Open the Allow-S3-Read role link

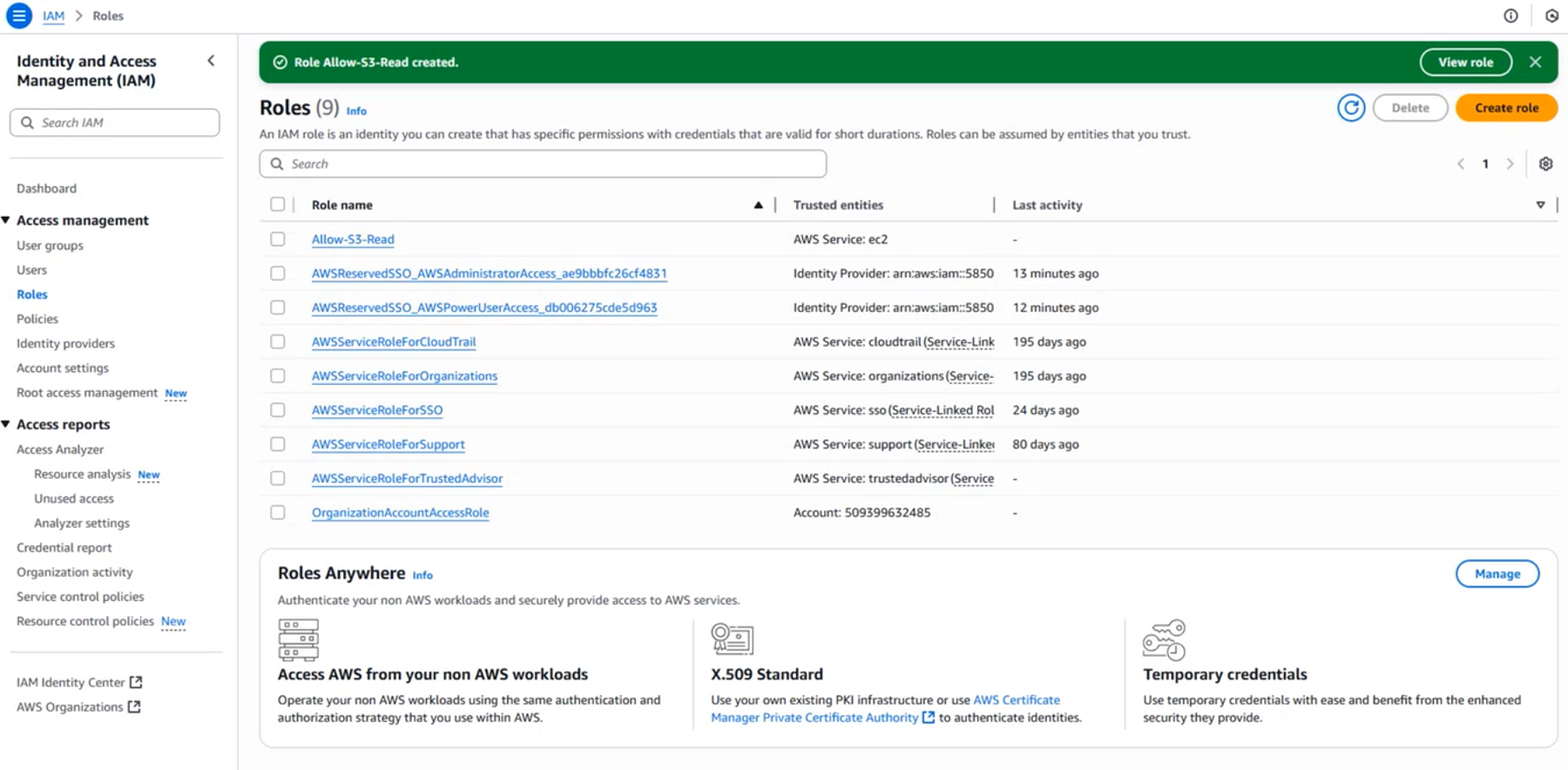coord(353,239)
